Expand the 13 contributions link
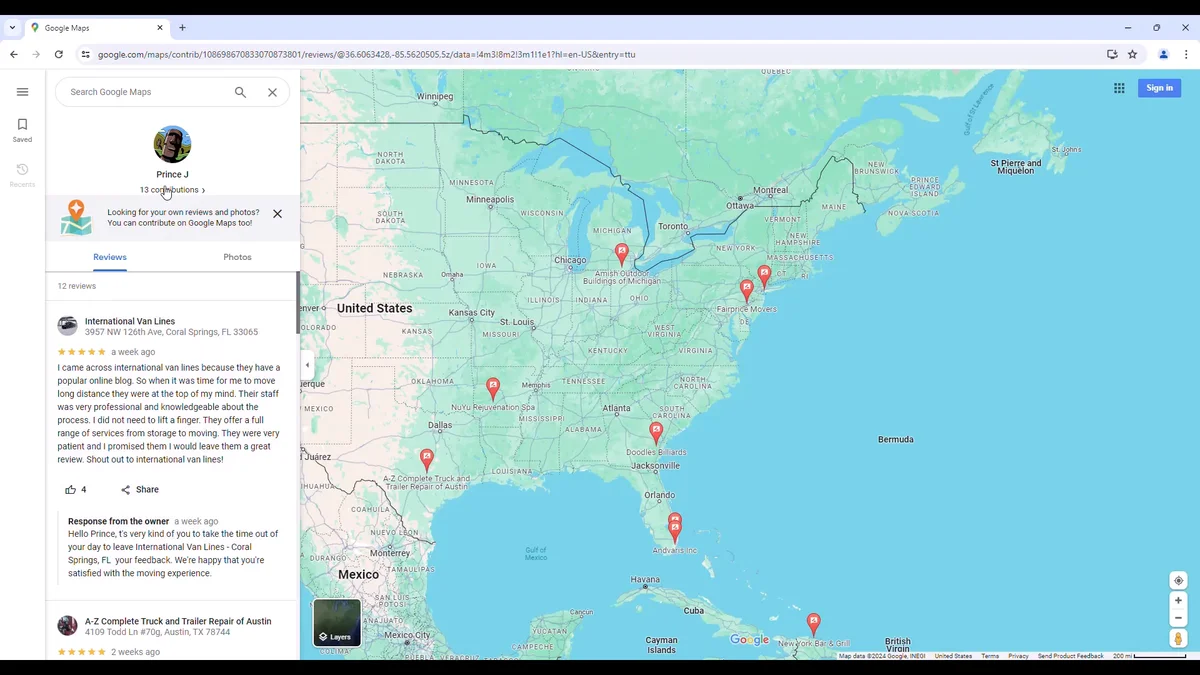This screenshot has height=675, width=1200. pyautogui.click(x=172, y=190)
